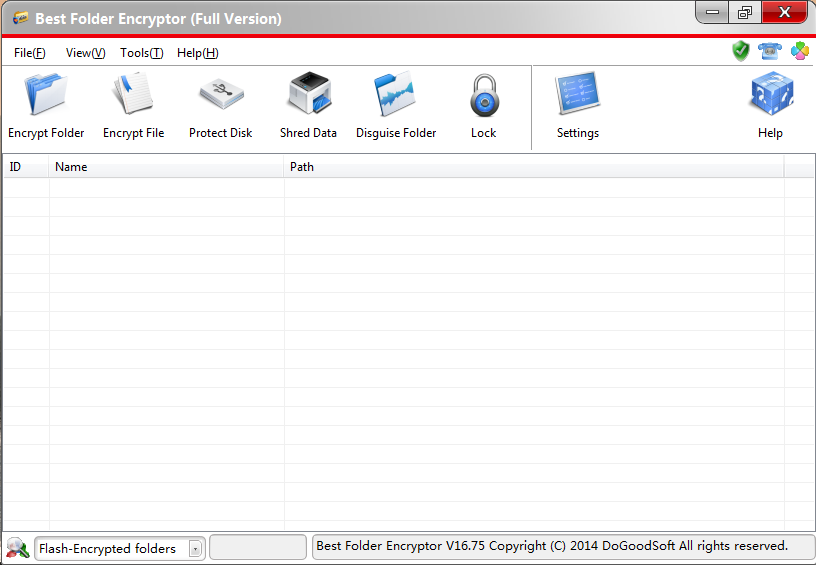Viewport: 816px width, 565px height.
Task: Open the Disguise Folder tool
Action: pos(396,106)
